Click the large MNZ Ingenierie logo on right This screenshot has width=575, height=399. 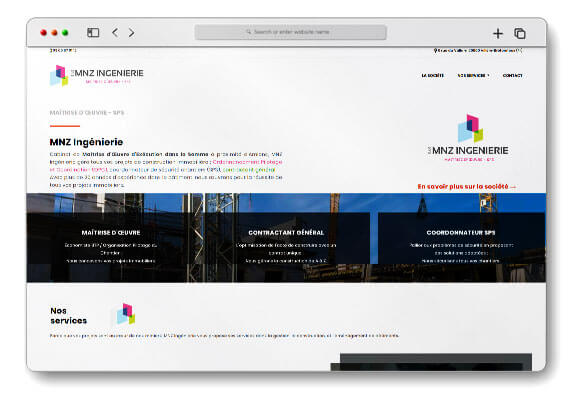click(468, 138)
